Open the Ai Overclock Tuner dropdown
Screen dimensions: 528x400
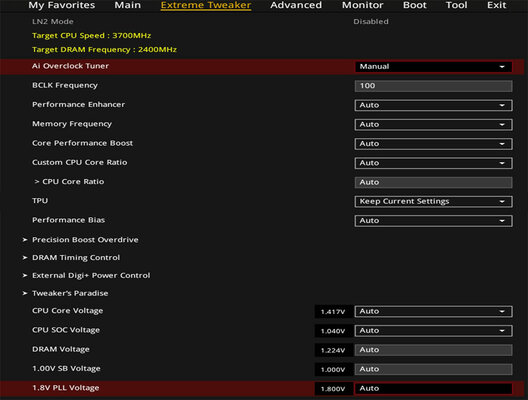pyautogui.click(x=433, y=67)
